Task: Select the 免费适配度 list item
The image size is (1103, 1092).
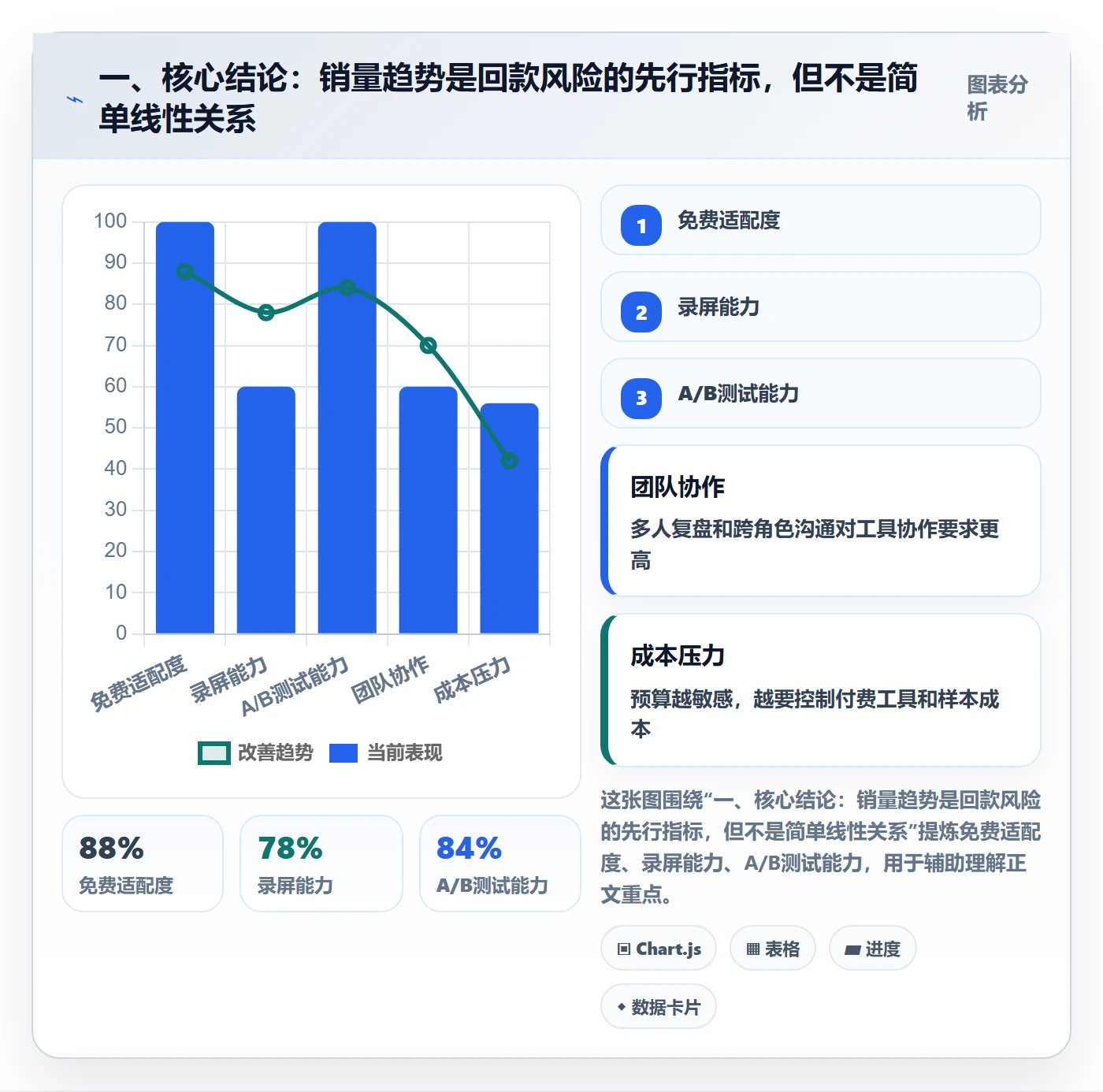Action: (821, 221)
